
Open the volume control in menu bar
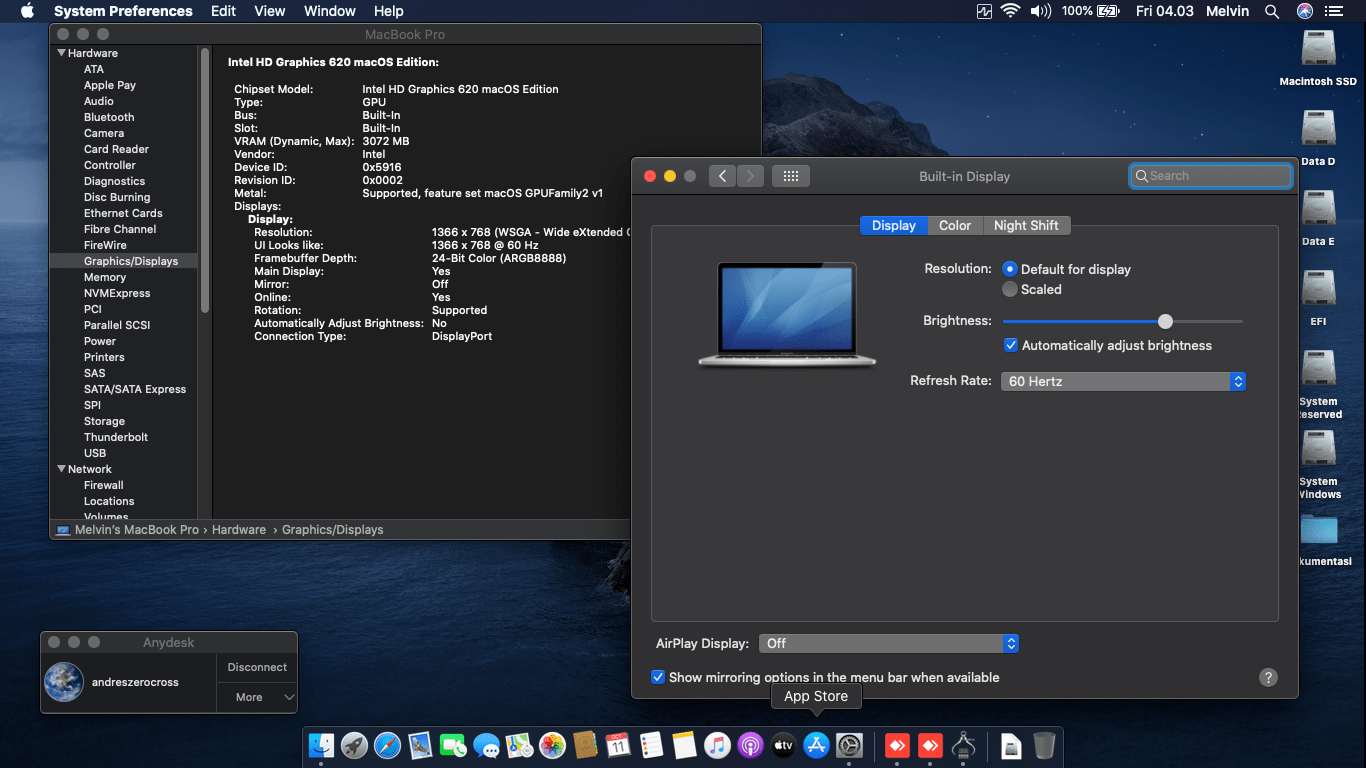pos(1041,11)
